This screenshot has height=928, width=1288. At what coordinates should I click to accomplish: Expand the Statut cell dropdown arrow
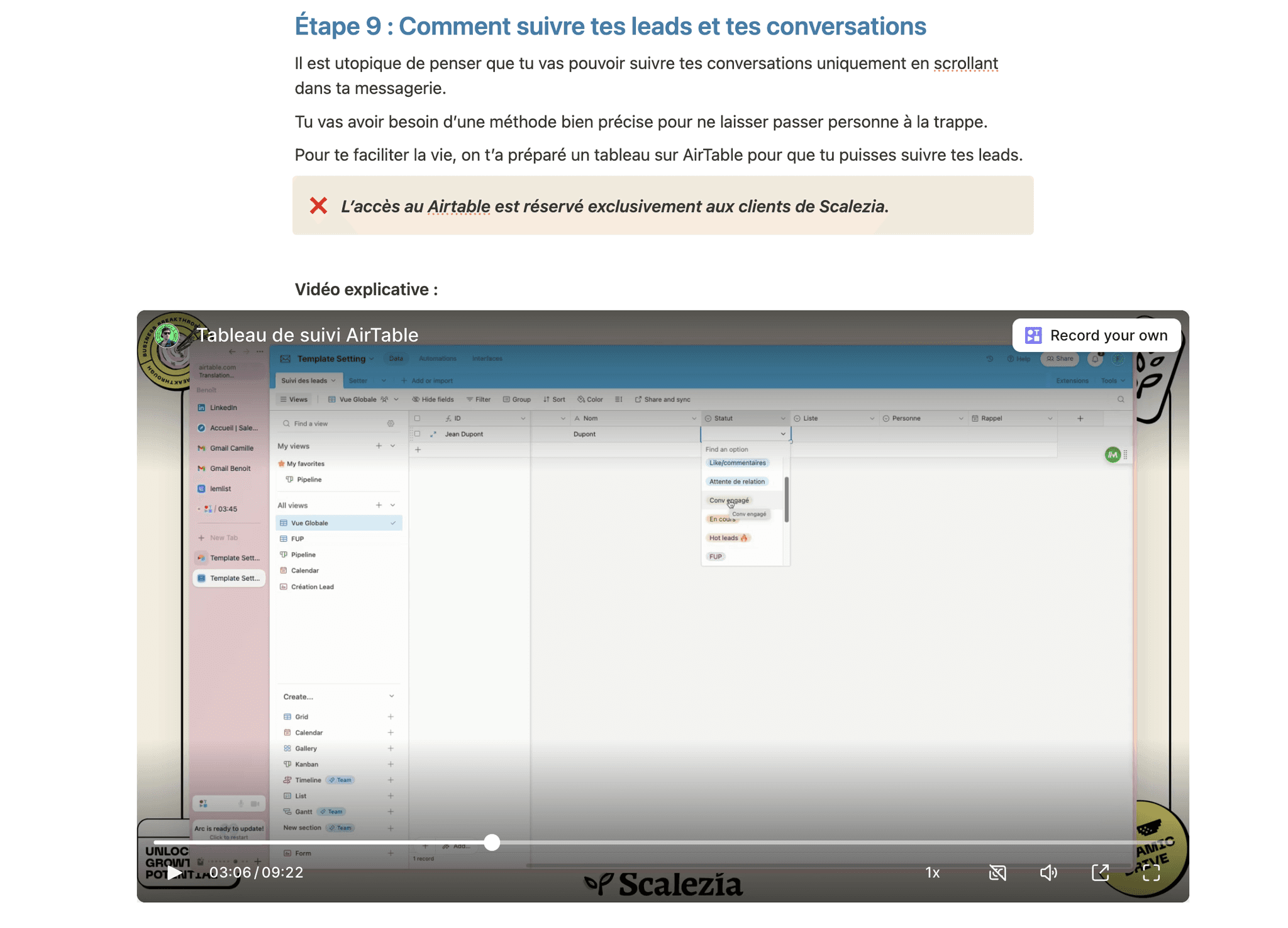point(783,434)
